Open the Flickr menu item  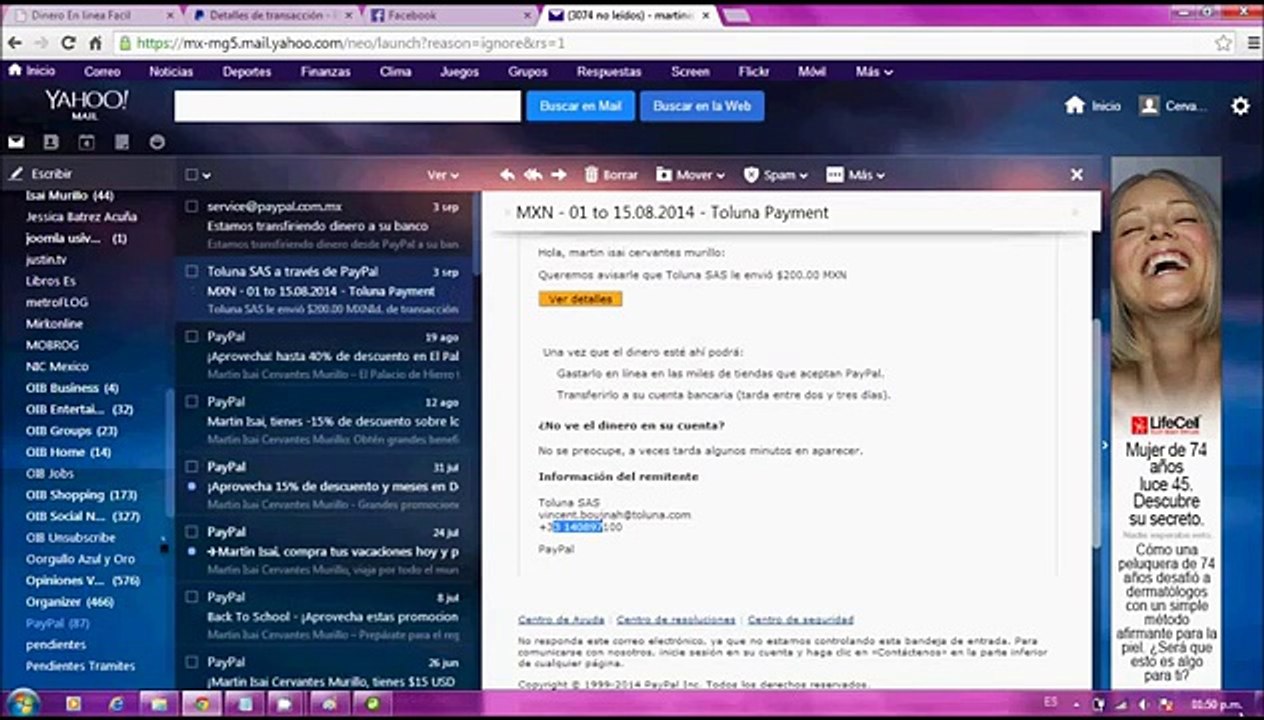[753, 72]
